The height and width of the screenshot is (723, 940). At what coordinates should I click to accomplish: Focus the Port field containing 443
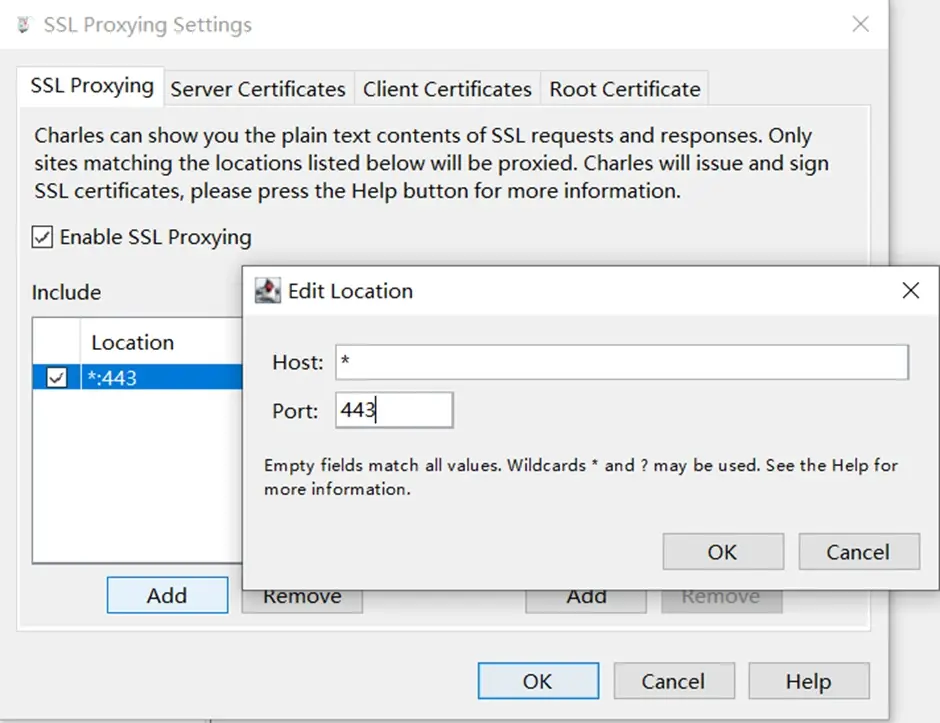tap(394, 410)
